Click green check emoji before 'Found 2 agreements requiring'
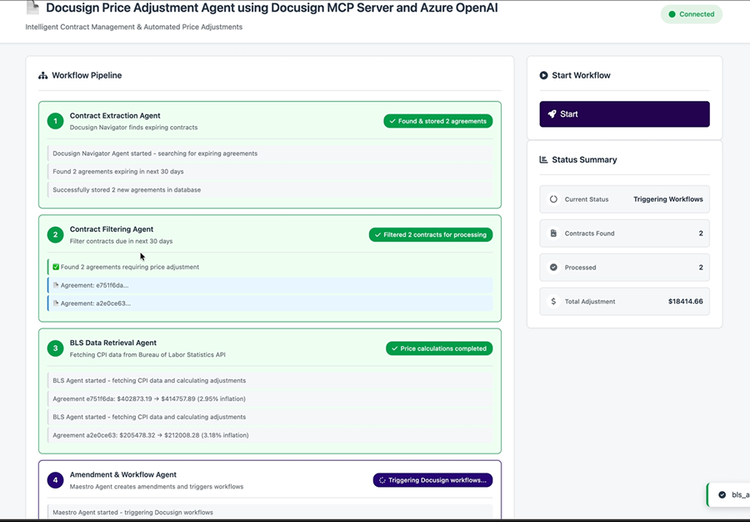Image resolution: width=750 pixels, height=522 pixels. 56,267
